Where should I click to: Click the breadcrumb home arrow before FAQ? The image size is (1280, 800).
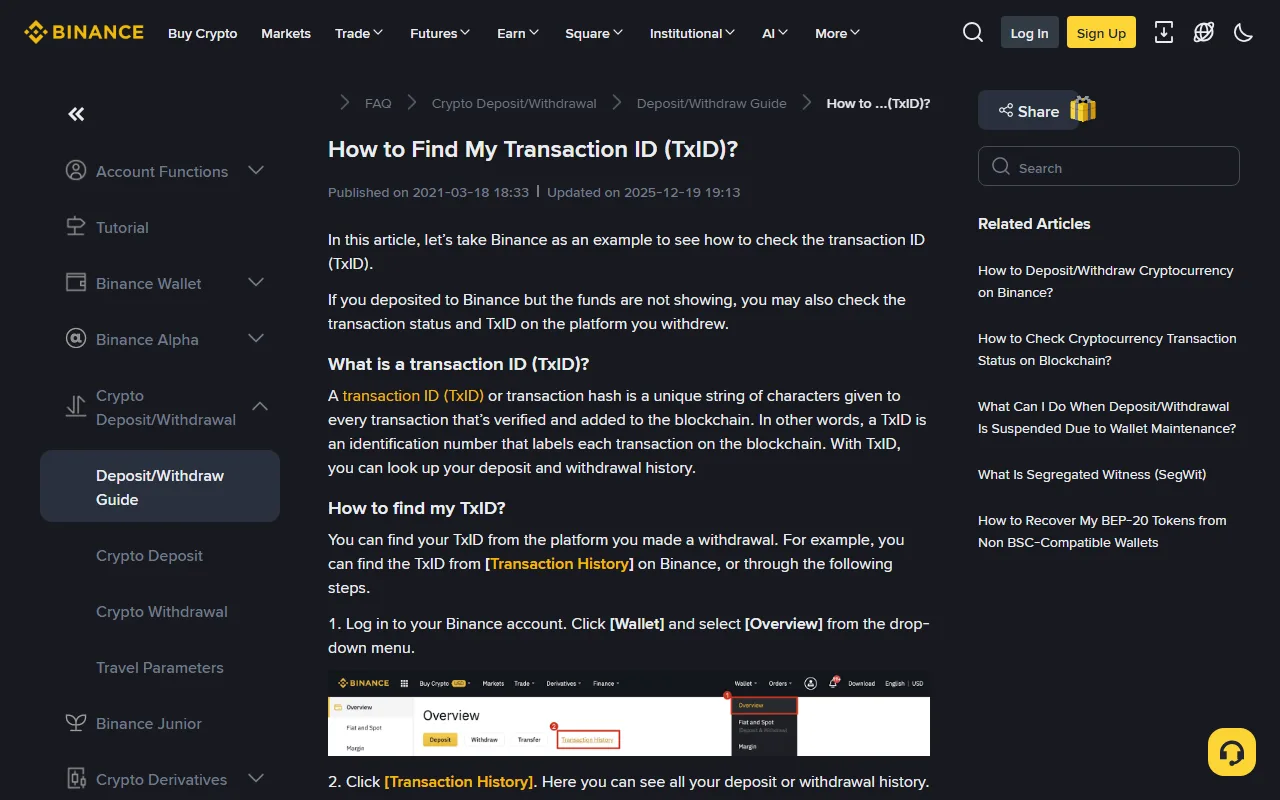[x=344, y=102]
